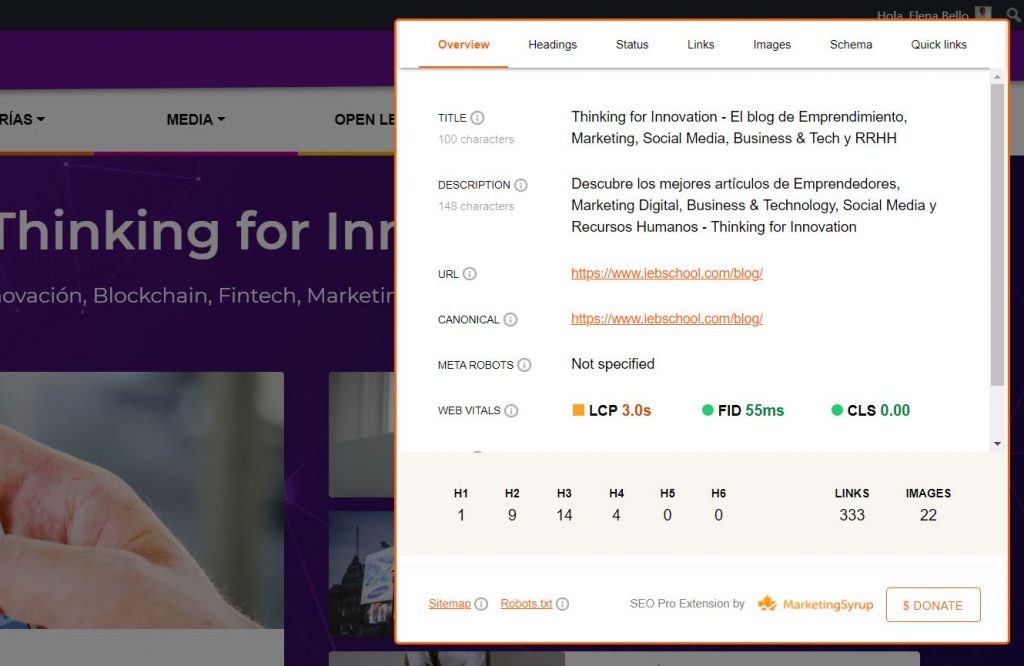Click the Elena Bello avatar in the admin bar

(983, 14)
